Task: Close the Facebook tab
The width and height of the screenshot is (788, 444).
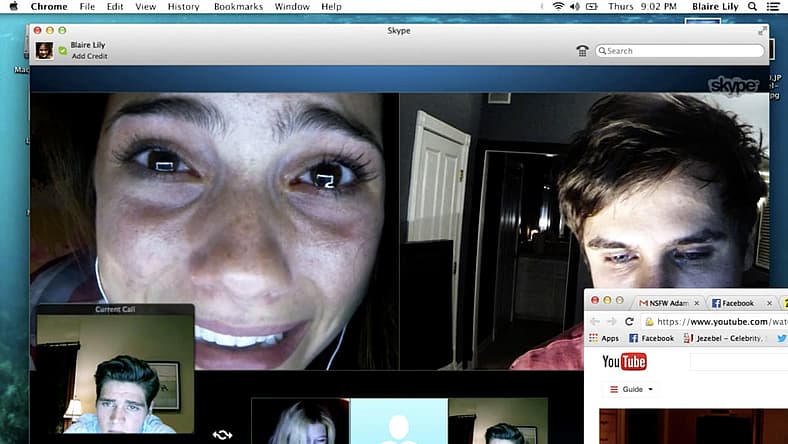Action: point(769,303)
